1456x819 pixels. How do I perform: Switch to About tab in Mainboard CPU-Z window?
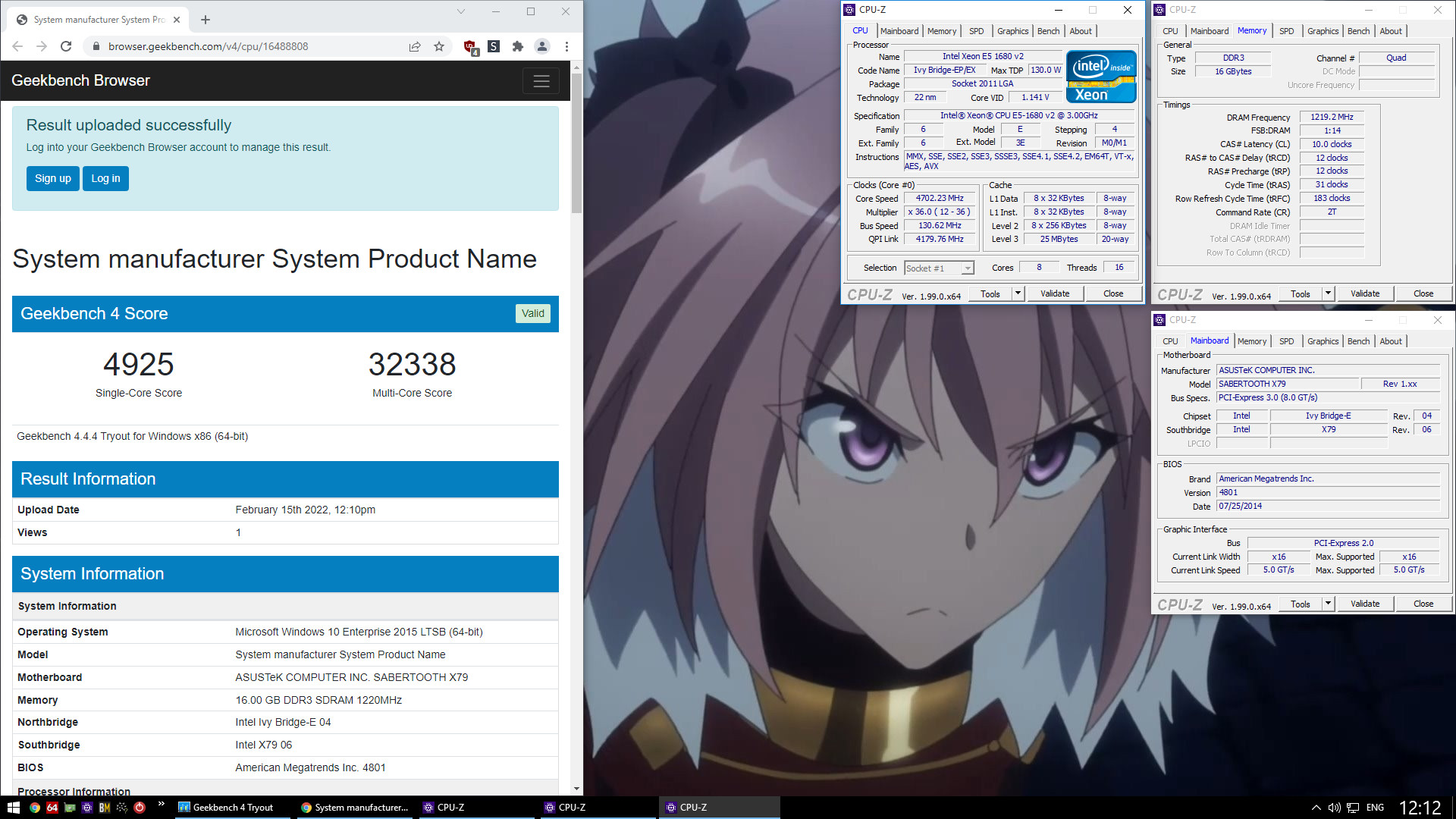[1391, 341]
